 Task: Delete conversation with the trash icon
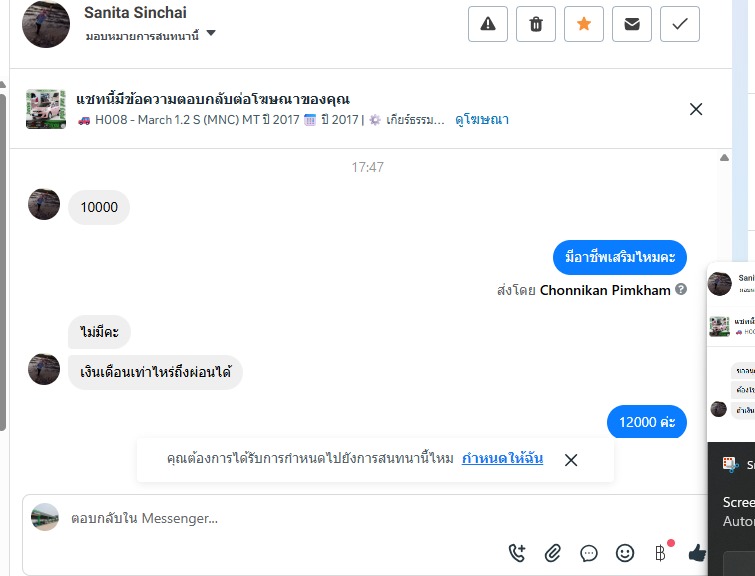point(536,25)
